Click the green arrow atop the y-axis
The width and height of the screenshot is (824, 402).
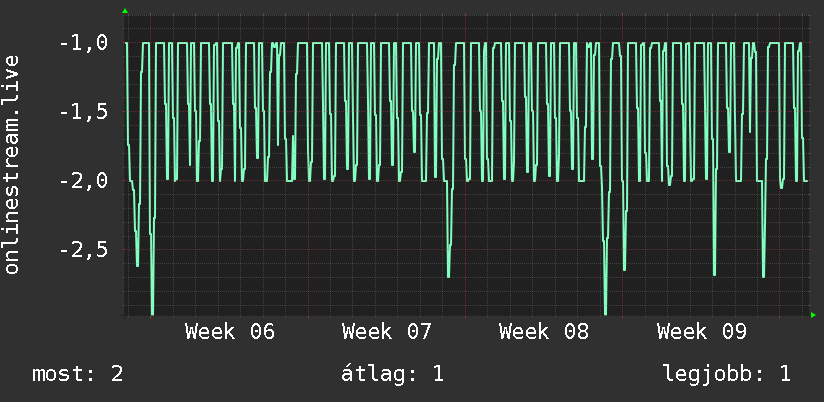pyautogui.click(x=125, y=11)
